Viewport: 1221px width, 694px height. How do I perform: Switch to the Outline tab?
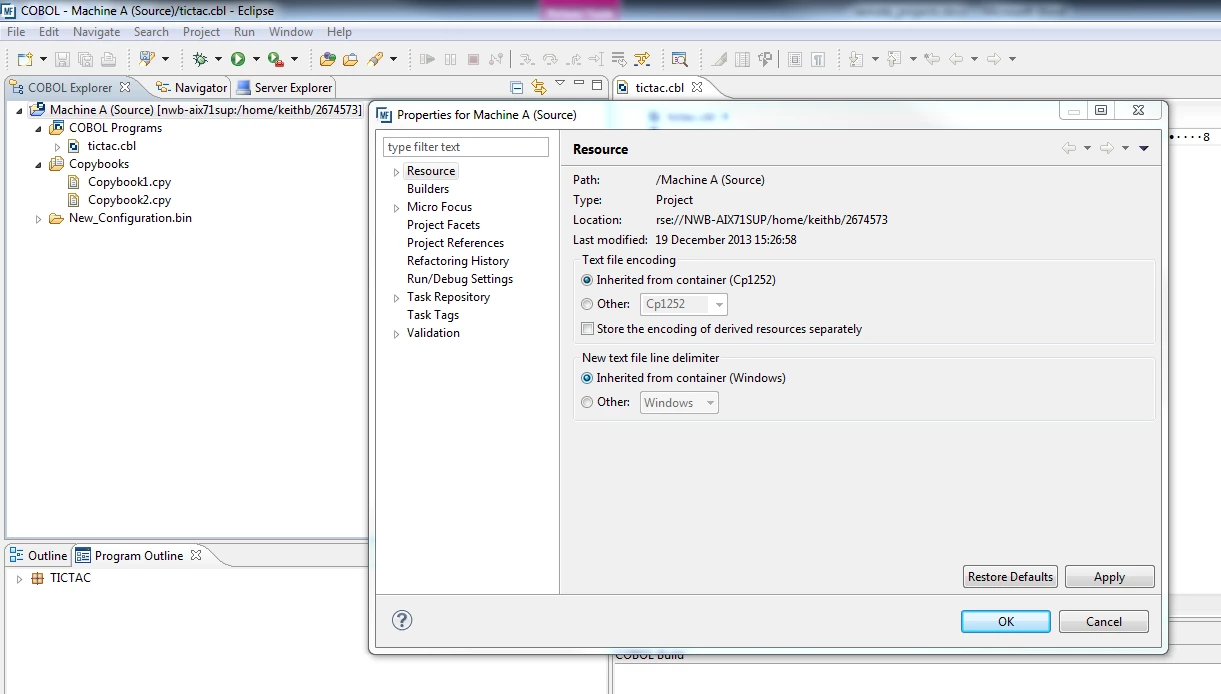pos(38,556)
